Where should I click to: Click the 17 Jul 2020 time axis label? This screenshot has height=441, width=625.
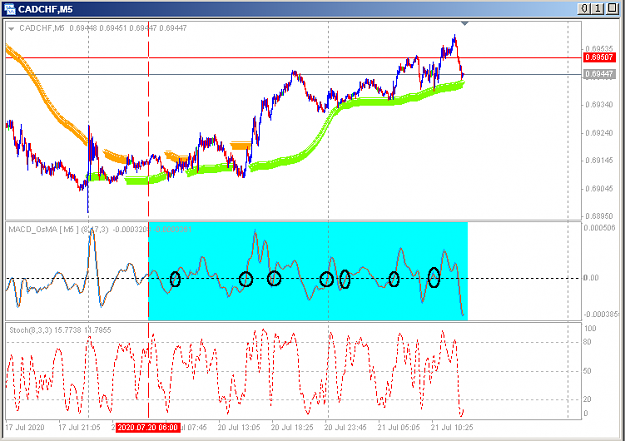(25, 427)
